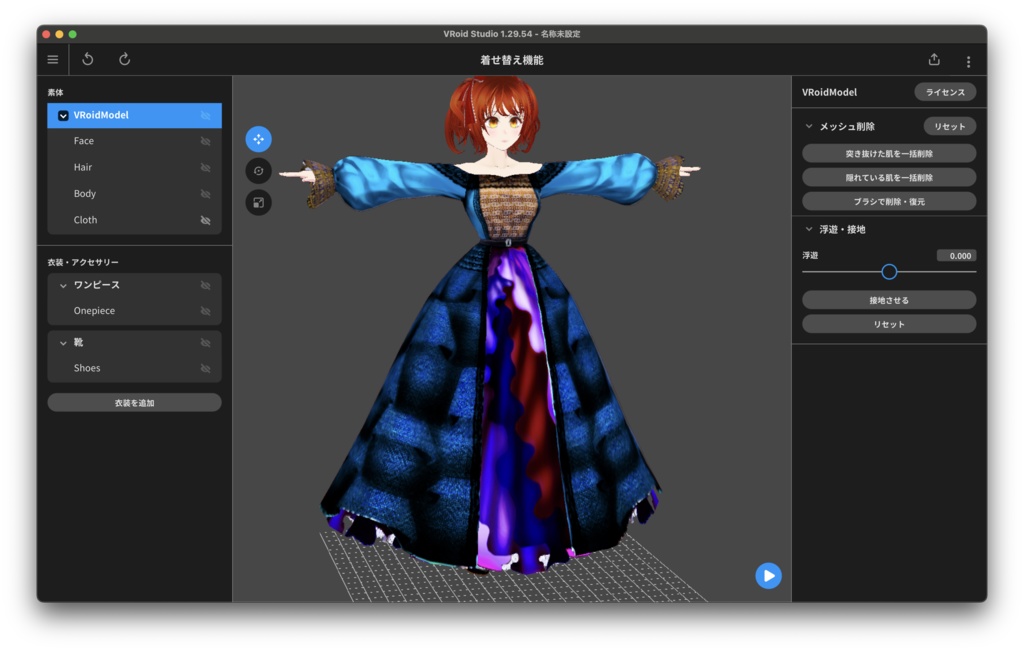Select the rotate camera tool
Image resolution: width=1024 pixels, height=651 pixels.
click(x=259, y=171)
